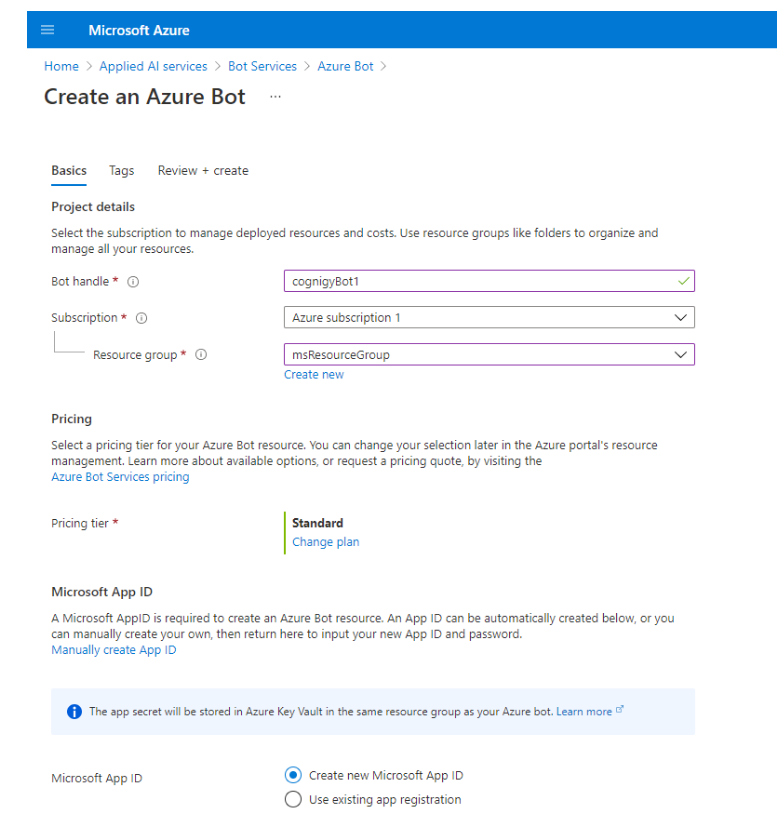
Task: Go to Bot Services in breadcrumb
Action: (262, 66)
